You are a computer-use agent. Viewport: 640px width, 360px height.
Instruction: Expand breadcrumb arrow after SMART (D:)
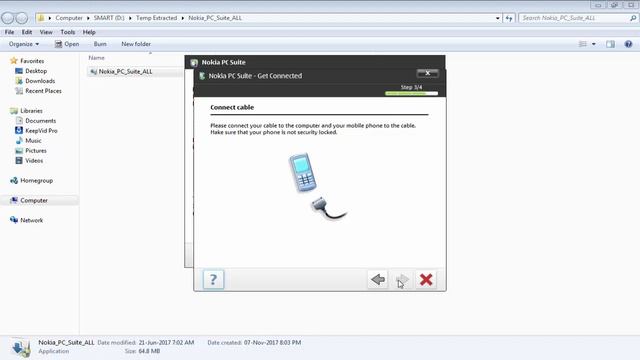[130, 18]
